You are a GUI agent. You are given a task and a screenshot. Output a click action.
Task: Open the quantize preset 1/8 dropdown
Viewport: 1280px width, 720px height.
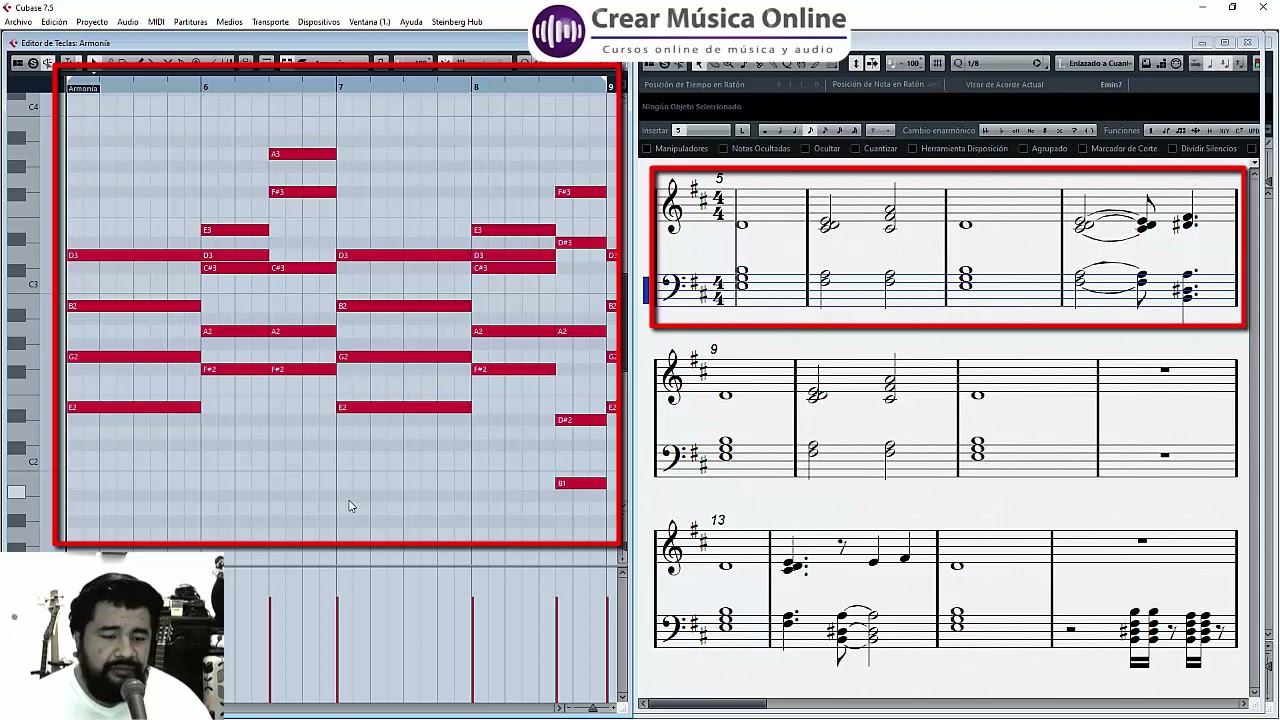[1000, 63]
